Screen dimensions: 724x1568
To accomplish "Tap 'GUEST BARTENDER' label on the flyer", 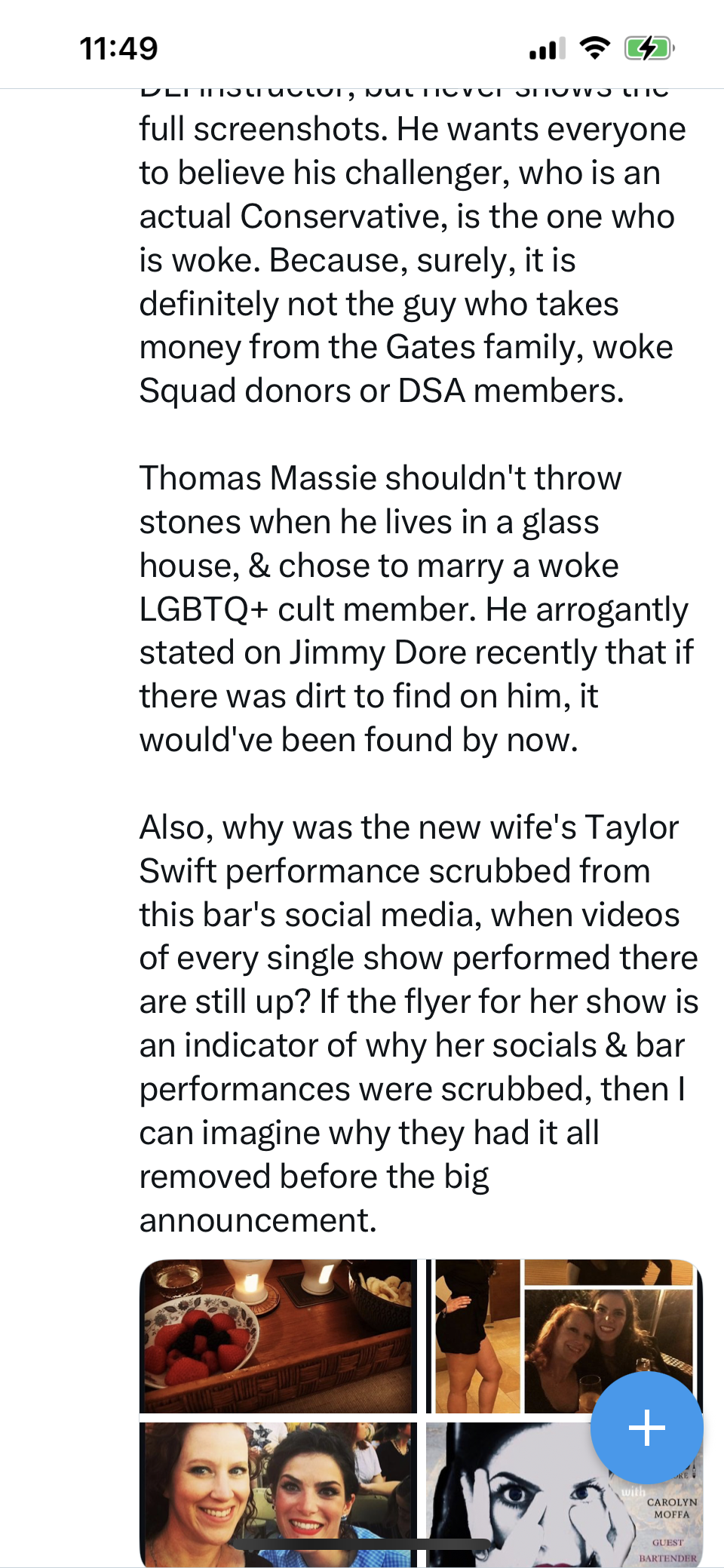I will pyautogui.click(x=667, y=1551).
